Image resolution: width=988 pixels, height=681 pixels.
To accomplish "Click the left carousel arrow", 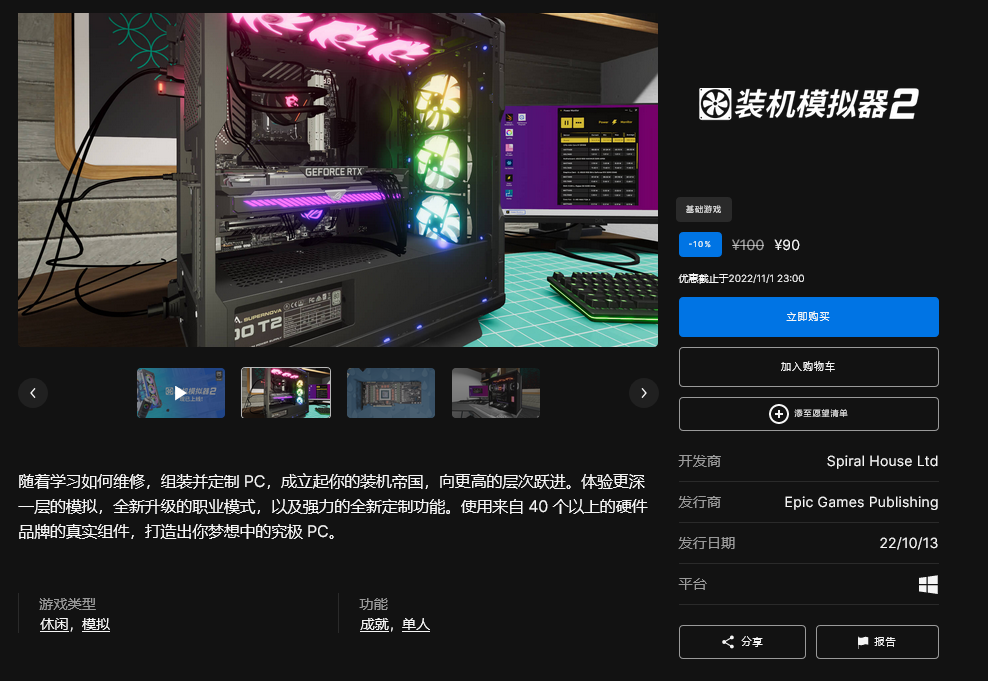I will click(x=33, y=392).
